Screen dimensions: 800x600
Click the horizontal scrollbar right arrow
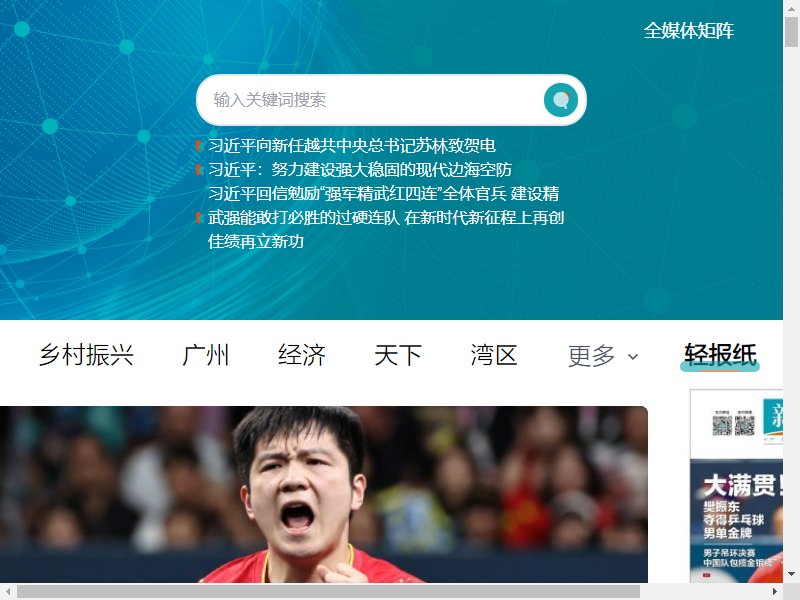774,592
